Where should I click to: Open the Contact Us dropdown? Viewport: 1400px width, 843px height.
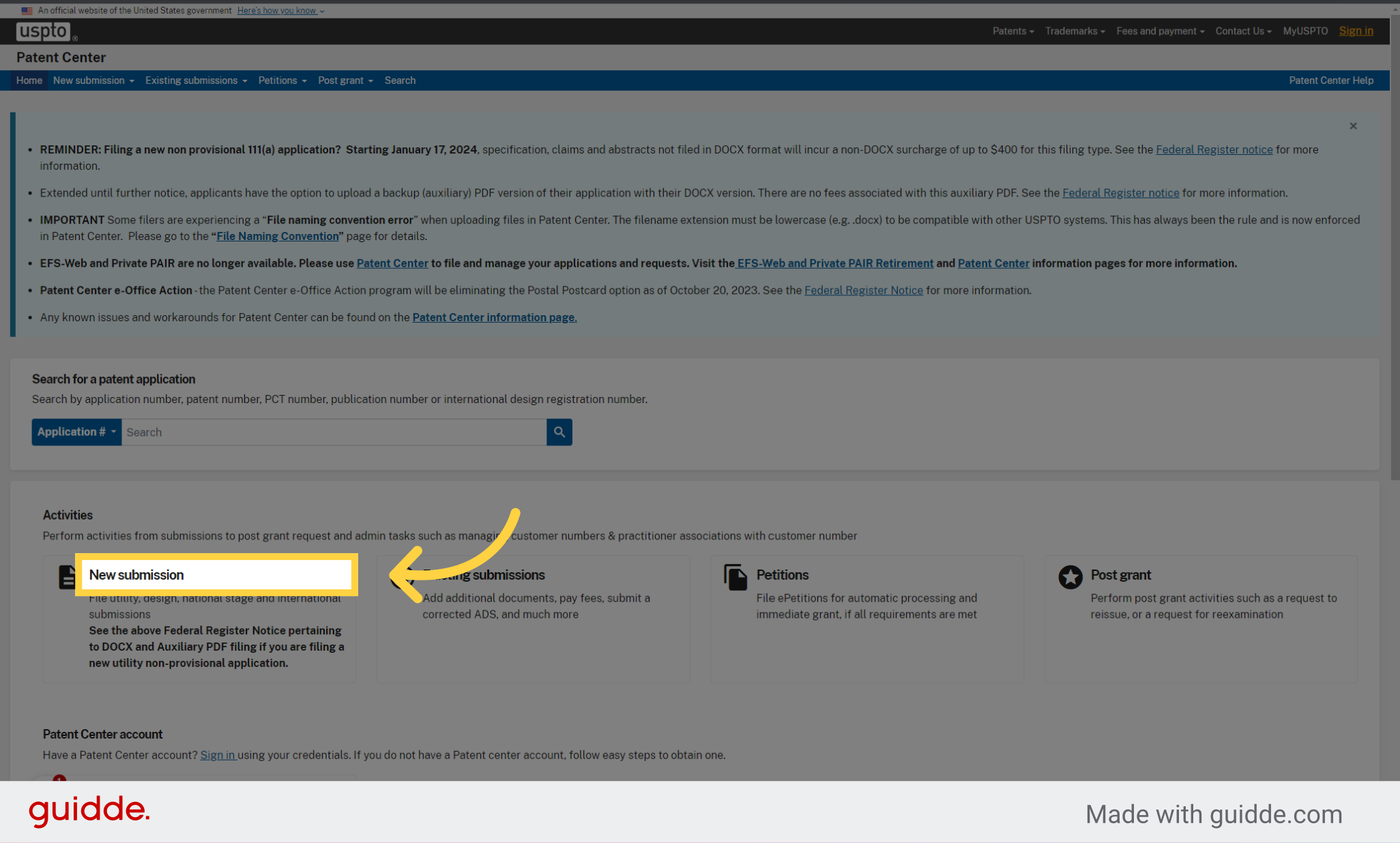coord(1243,31)
